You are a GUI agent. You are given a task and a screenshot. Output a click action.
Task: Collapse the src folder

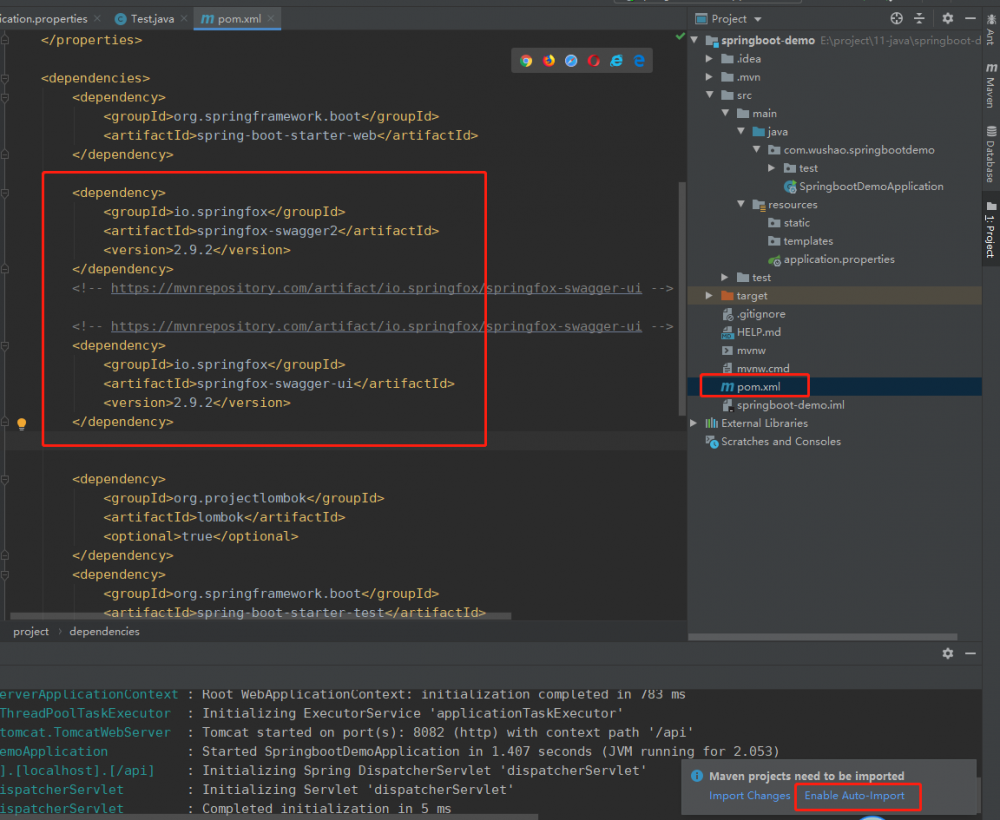pyautogui.click(x=710, y=95)
